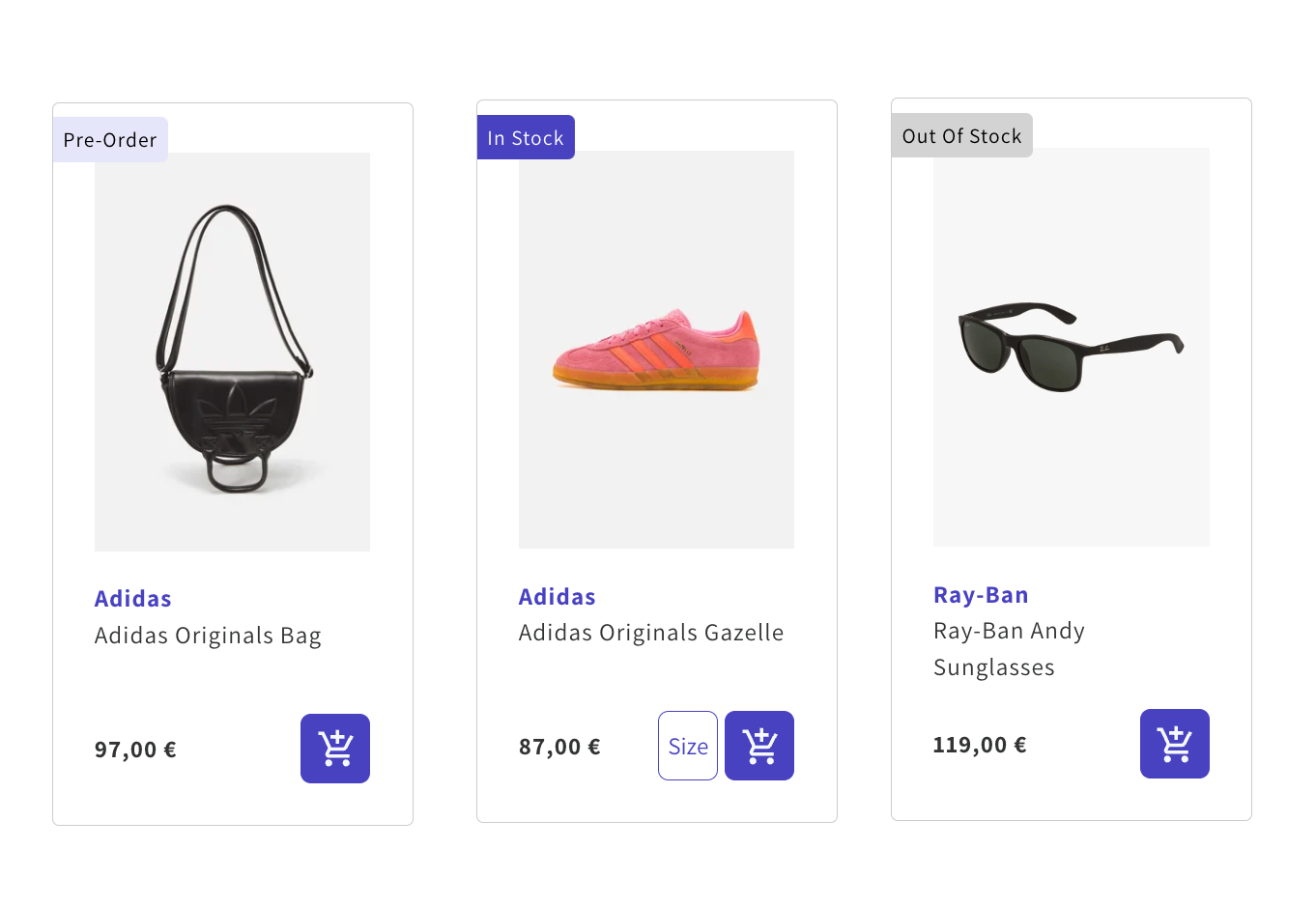1316x906 pixels.
Task: Open the Ray-Ban sunglasses image
Action: (x=1071, y=347)
